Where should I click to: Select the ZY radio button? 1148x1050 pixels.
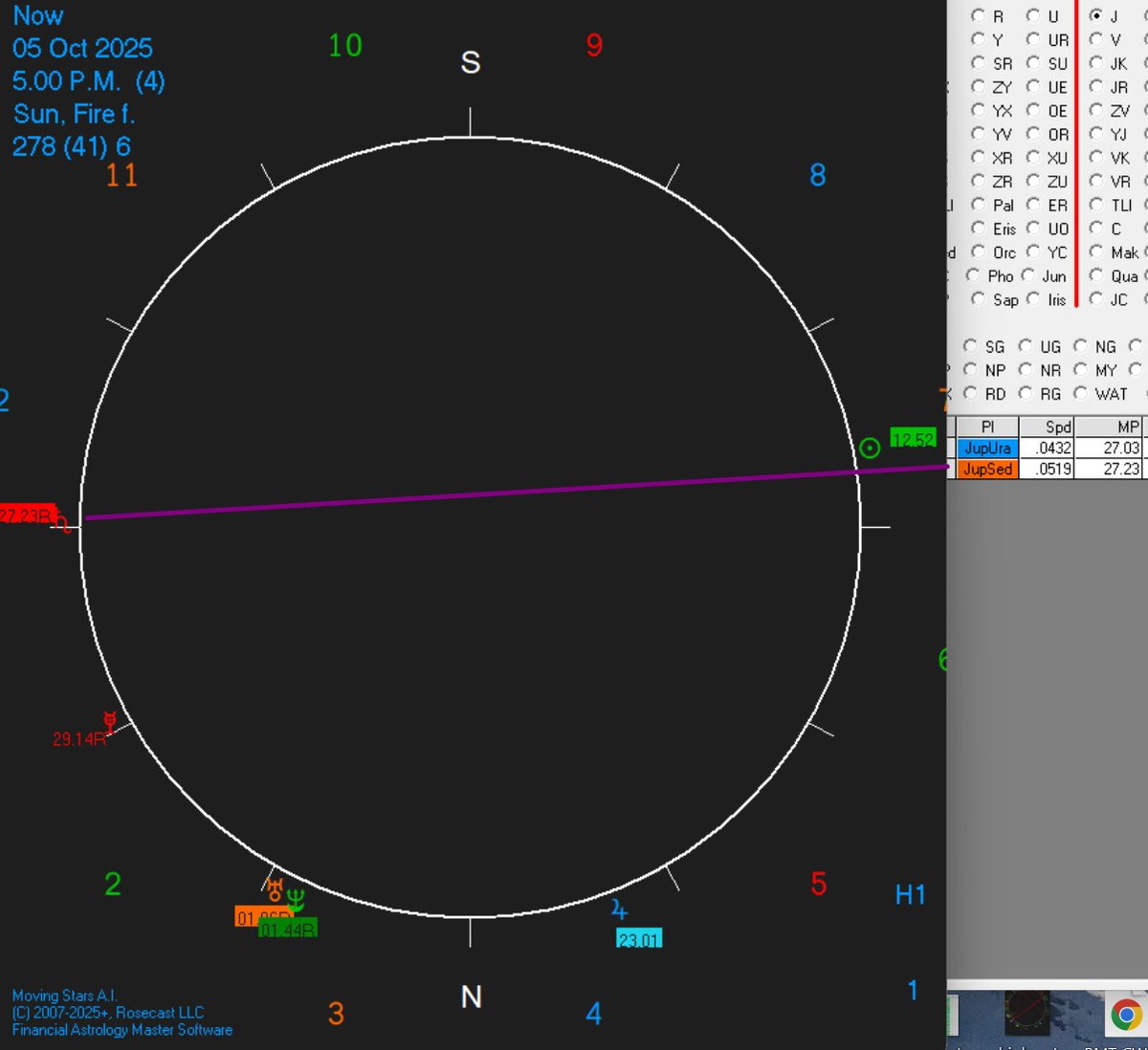point(978,86)
